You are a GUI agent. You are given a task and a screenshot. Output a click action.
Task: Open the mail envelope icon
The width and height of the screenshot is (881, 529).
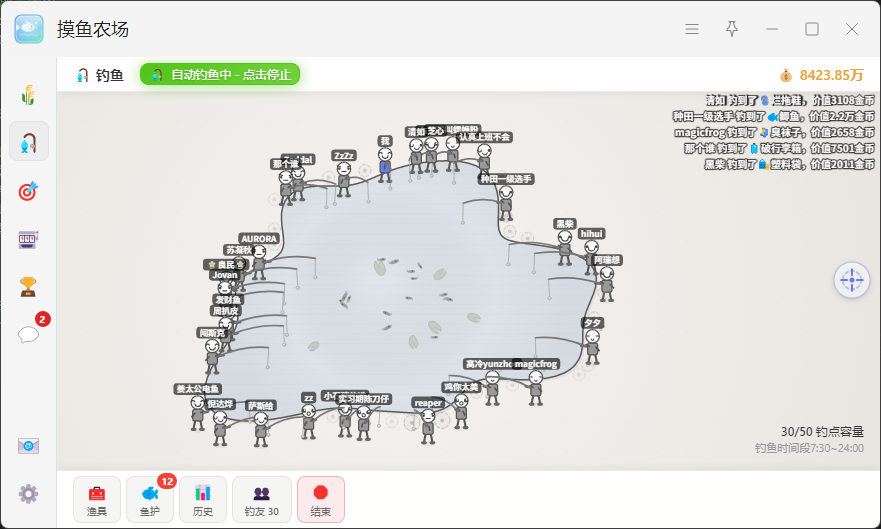[x=28, y=446]
